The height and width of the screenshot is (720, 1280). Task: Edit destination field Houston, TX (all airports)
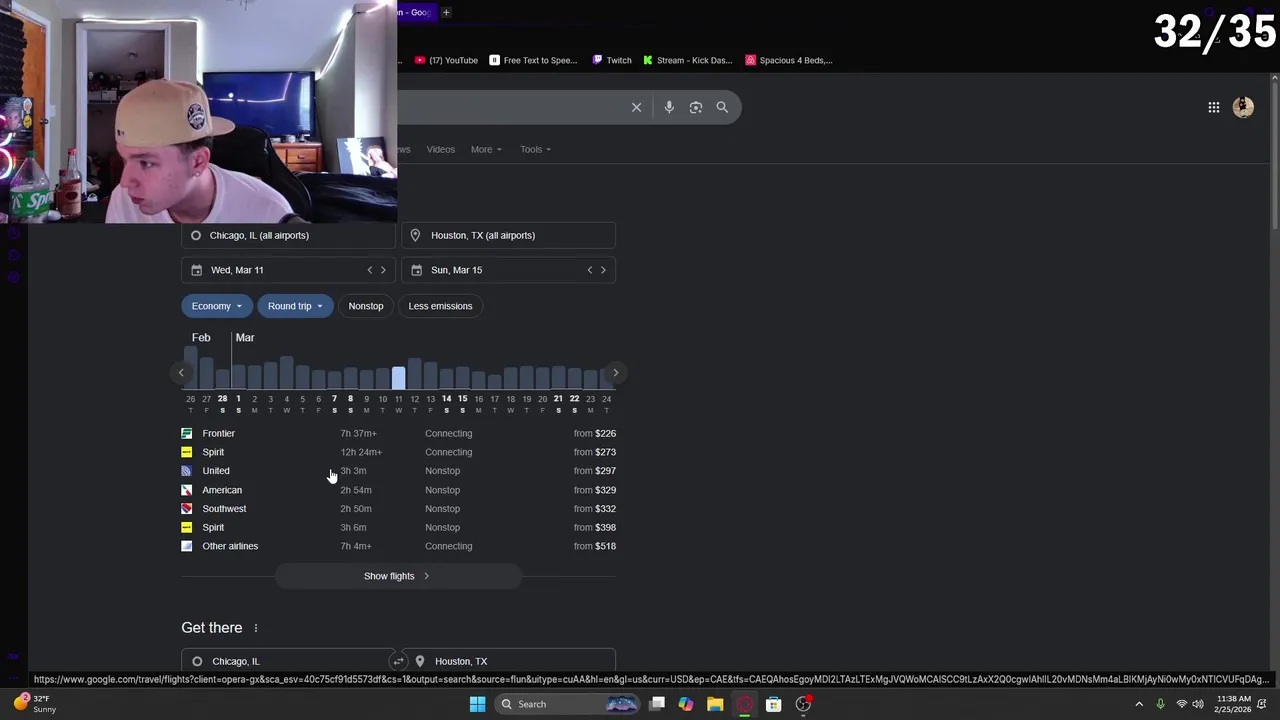pos(508,235)
